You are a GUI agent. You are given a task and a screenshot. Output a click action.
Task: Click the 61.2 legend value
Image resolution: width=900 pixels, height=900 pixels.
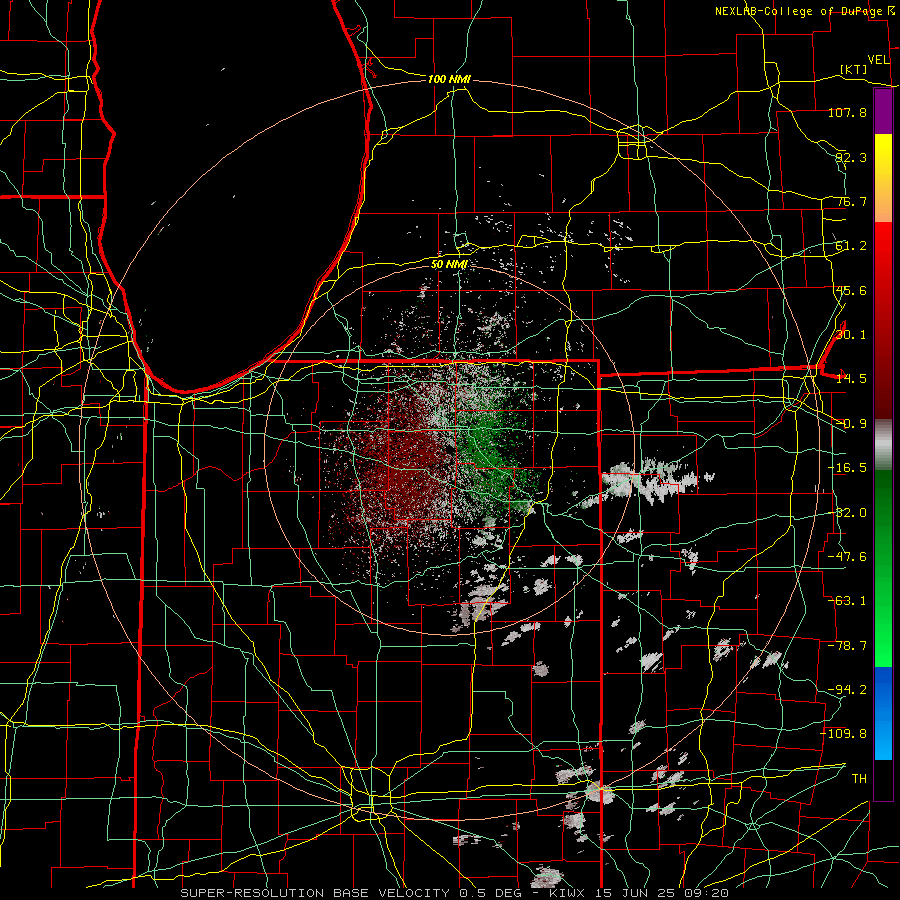851,246
